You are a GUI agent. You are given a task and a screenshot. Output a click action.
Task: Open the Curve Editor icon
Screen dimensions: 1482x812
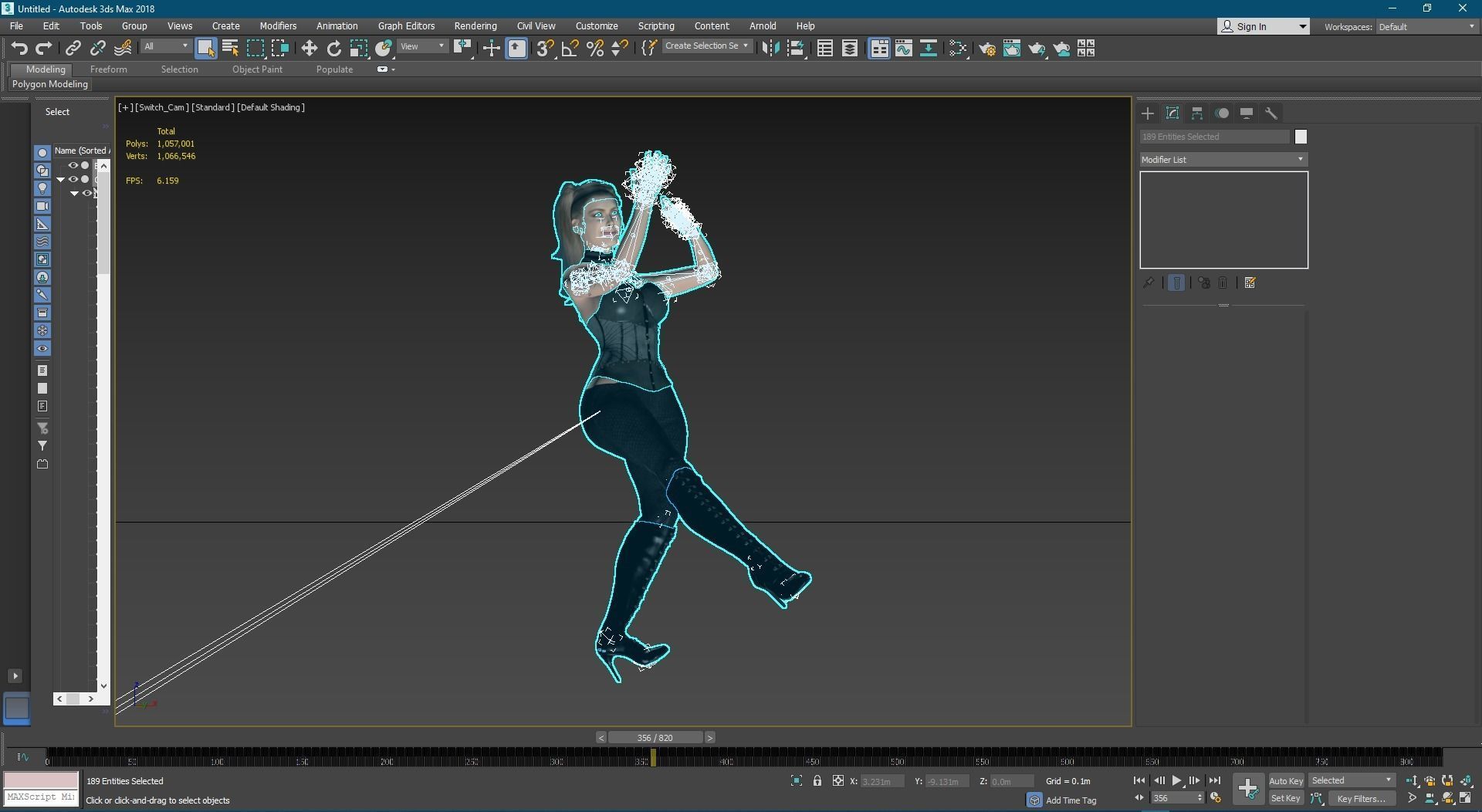pos(904,49)
